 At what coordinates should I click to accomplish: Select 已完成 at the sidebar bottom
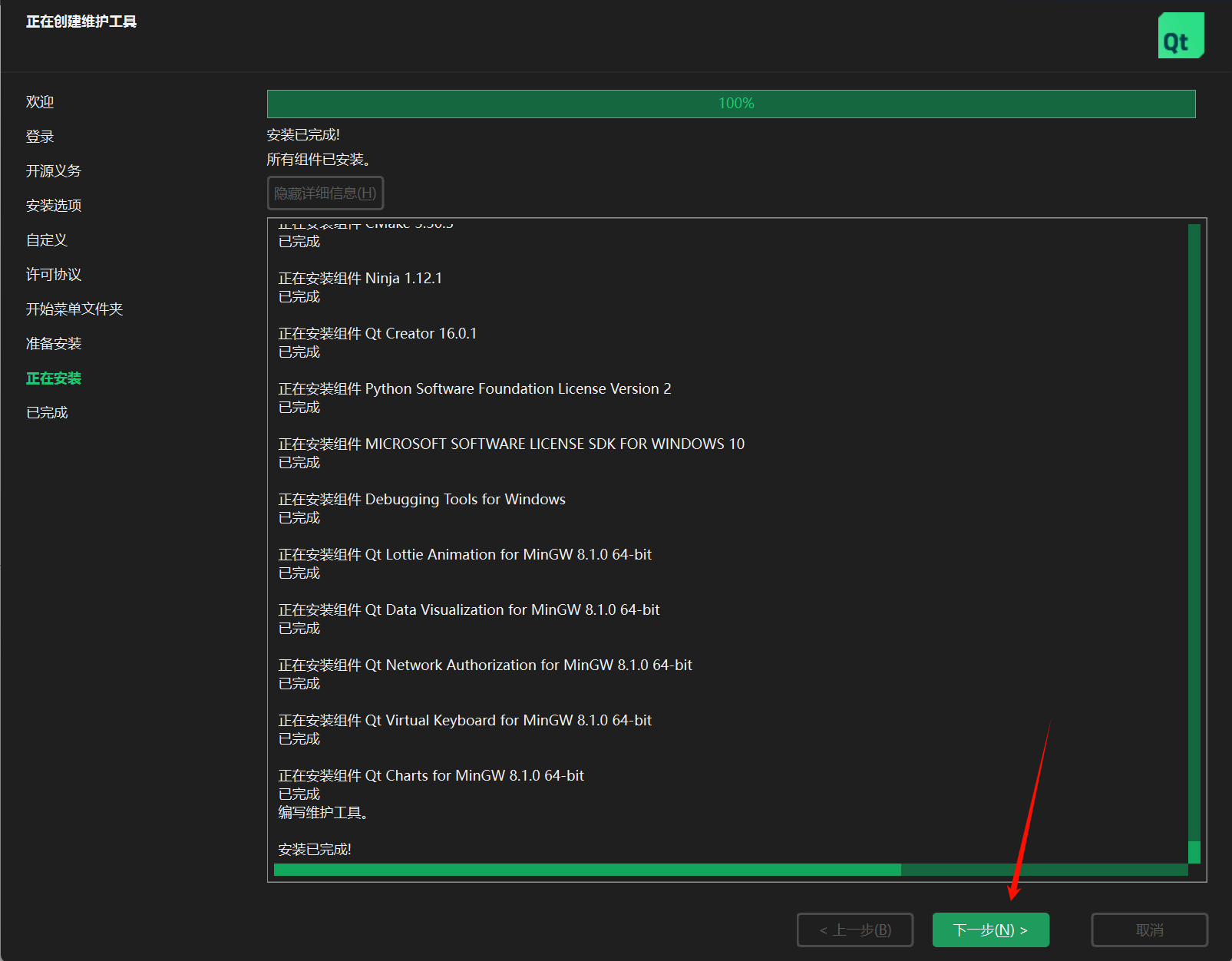46,412
